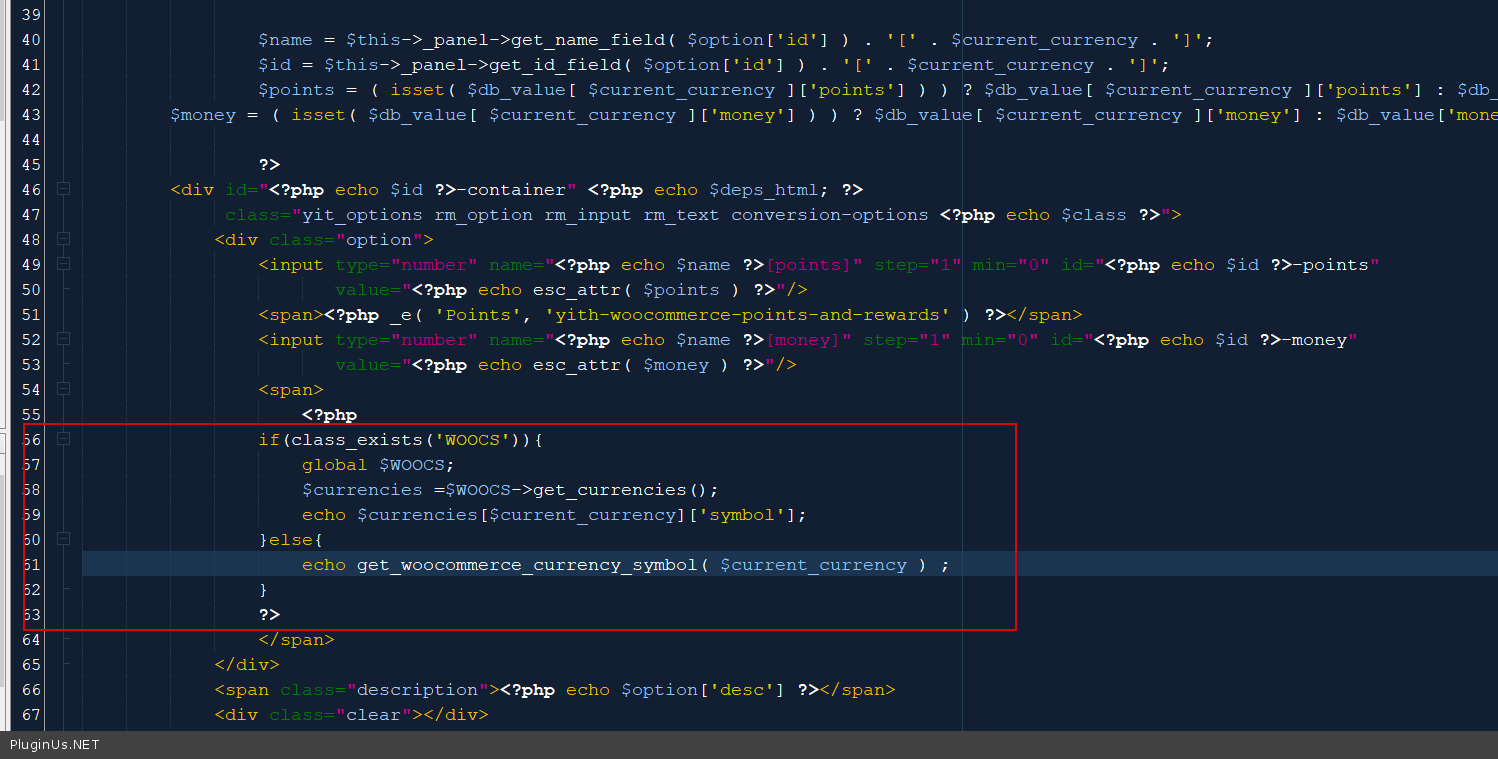Collapse the fold marker on line 48
This screenshot has height=759, width=1498.
click(x=63, y=239)
